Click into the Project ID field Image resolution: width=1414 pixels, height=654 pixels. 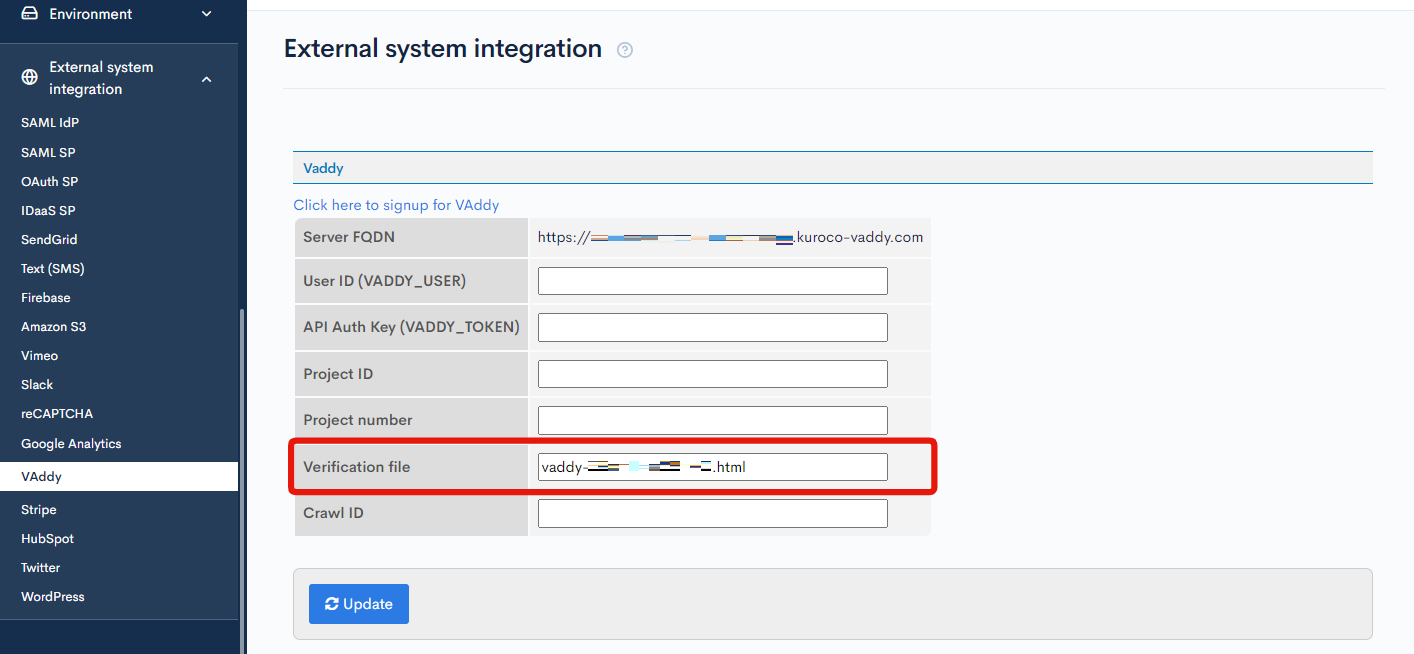[x=713, y=374]
